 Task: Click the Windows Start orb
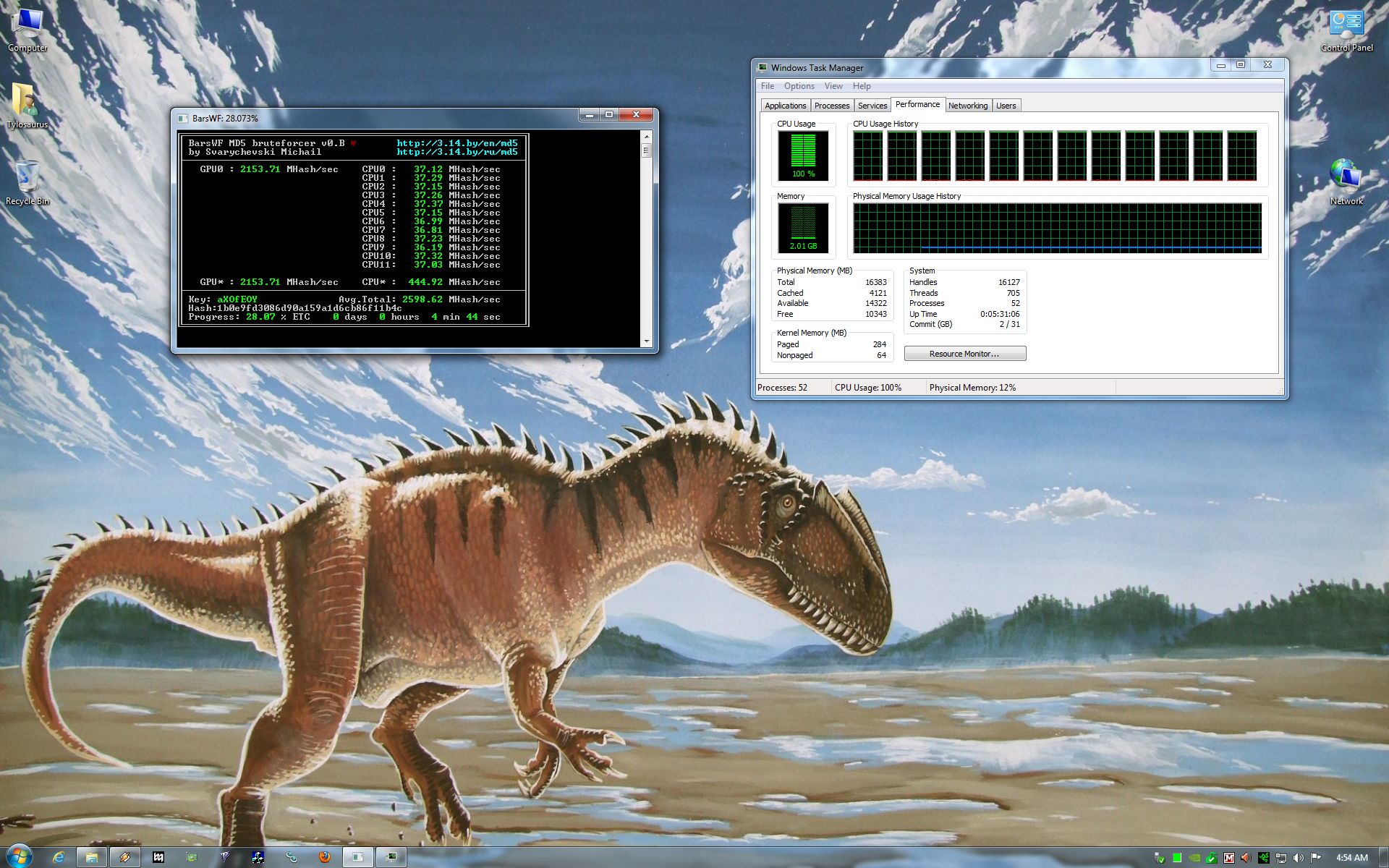[19, 856]
